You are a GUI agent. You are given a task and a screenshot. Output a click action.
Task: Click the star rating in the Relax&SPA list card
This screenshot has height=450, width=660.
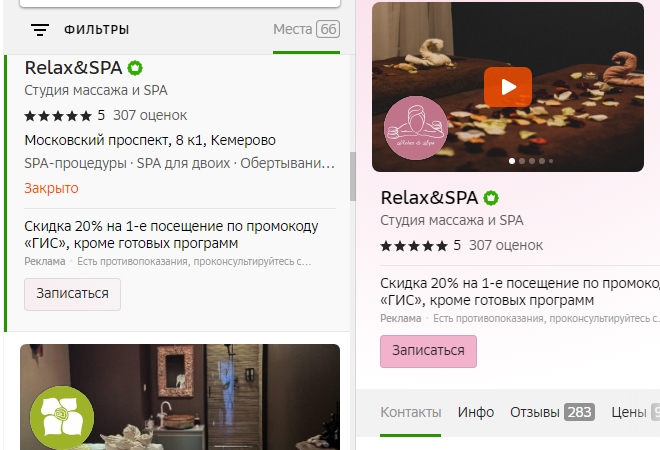coord(58,116)
